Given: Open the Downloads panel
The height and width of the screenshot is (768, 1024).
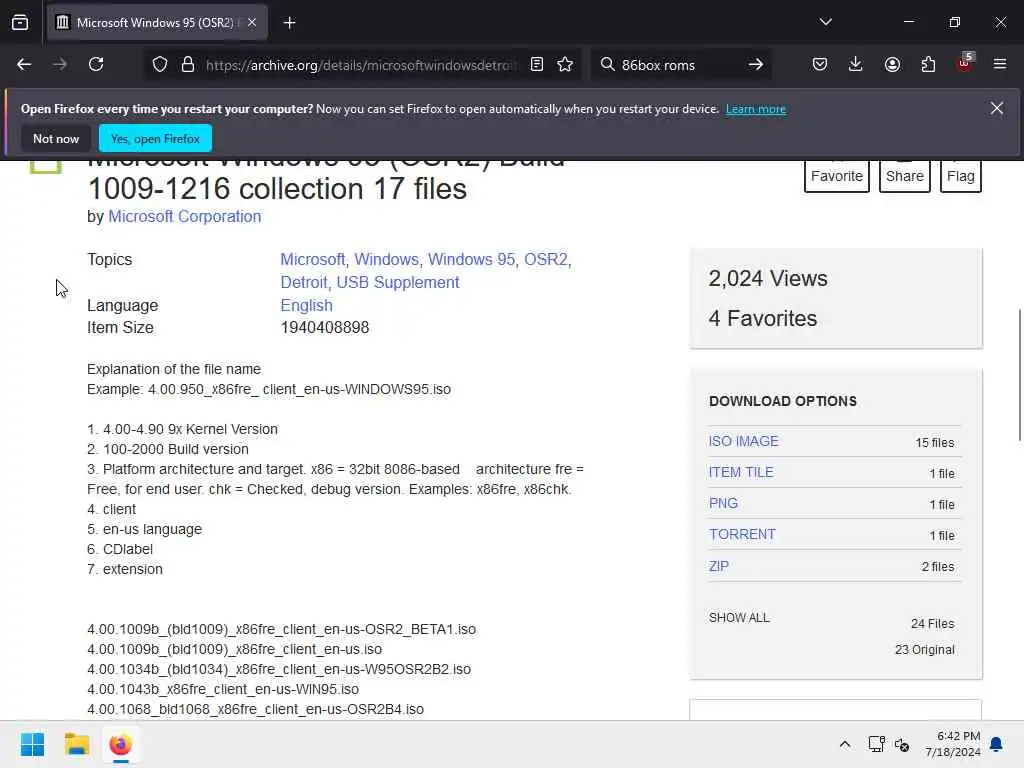Looking at the screenshot, I should (x=856, y=65).
